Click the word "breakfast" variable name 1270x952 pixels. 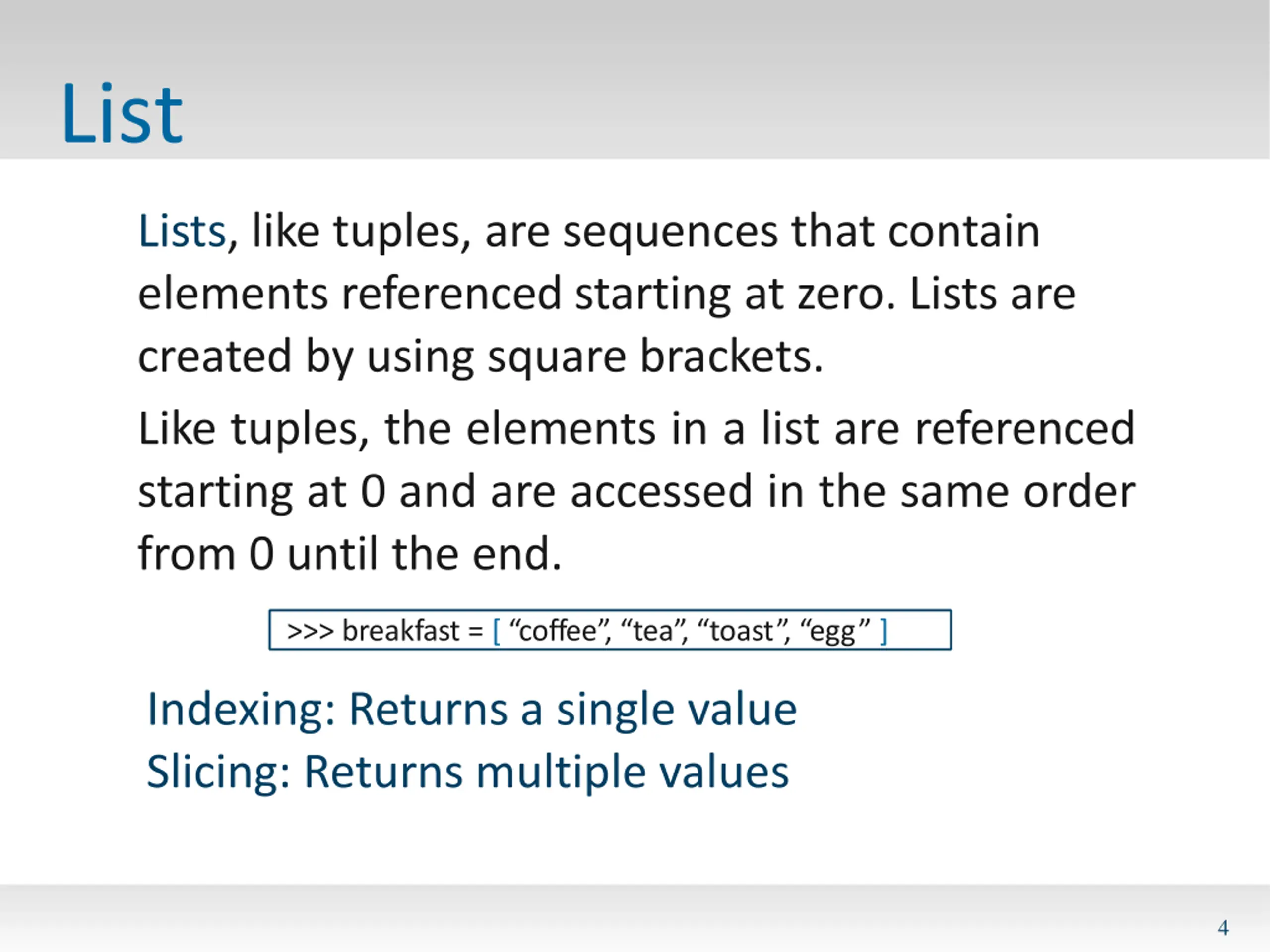coord(401,631)
